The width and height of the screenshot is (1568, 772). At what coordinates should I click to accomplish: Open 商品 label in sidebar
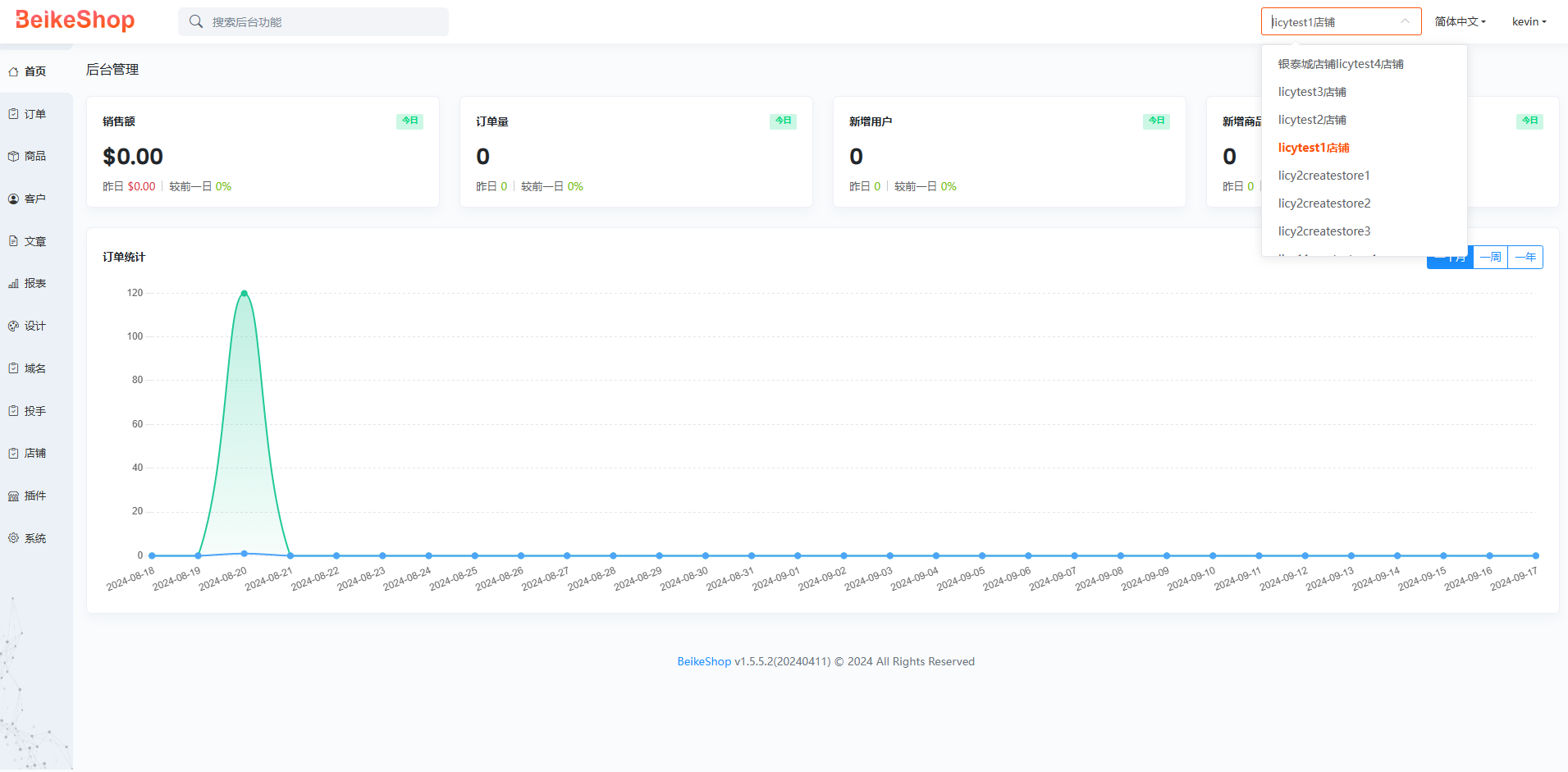[x=35, y=156]
